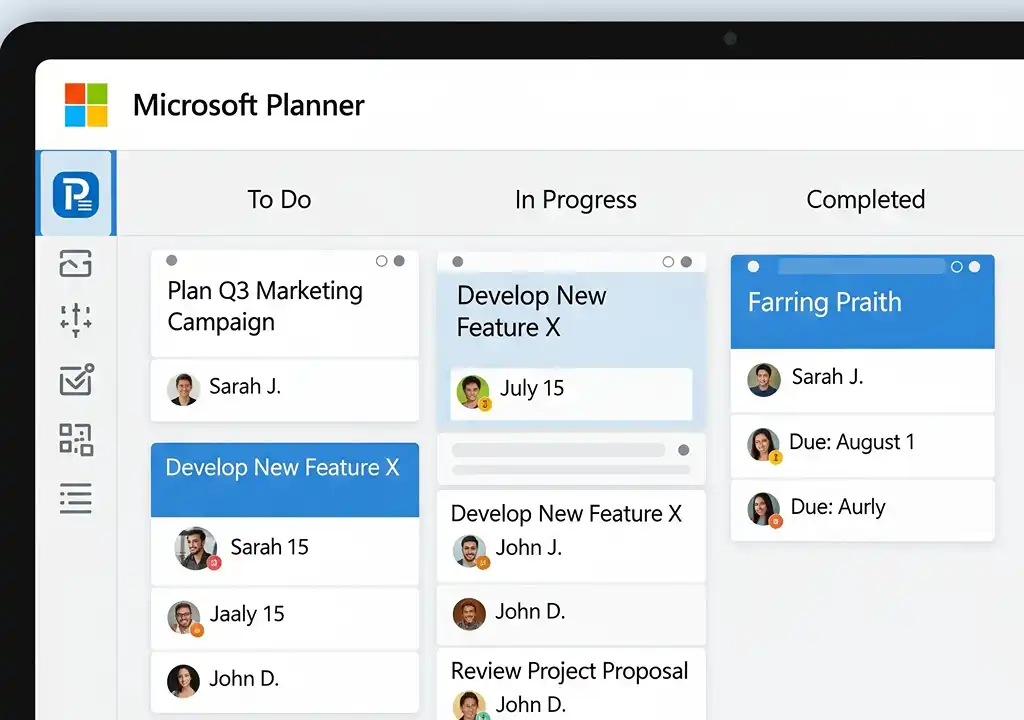Click John D. avatar below John J.

coord(469,614)
